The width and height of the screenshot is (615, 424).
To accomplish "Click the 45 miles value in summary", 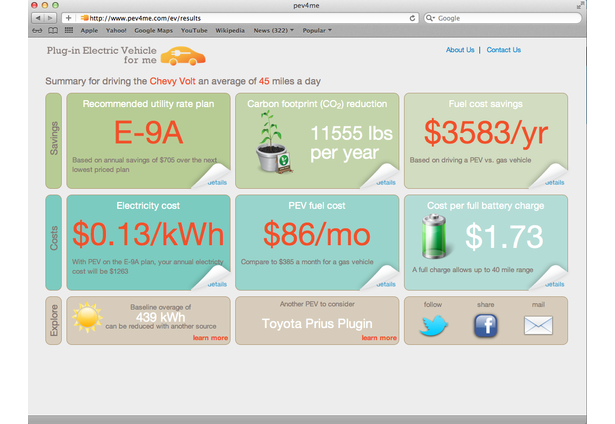I will (264, 81).
